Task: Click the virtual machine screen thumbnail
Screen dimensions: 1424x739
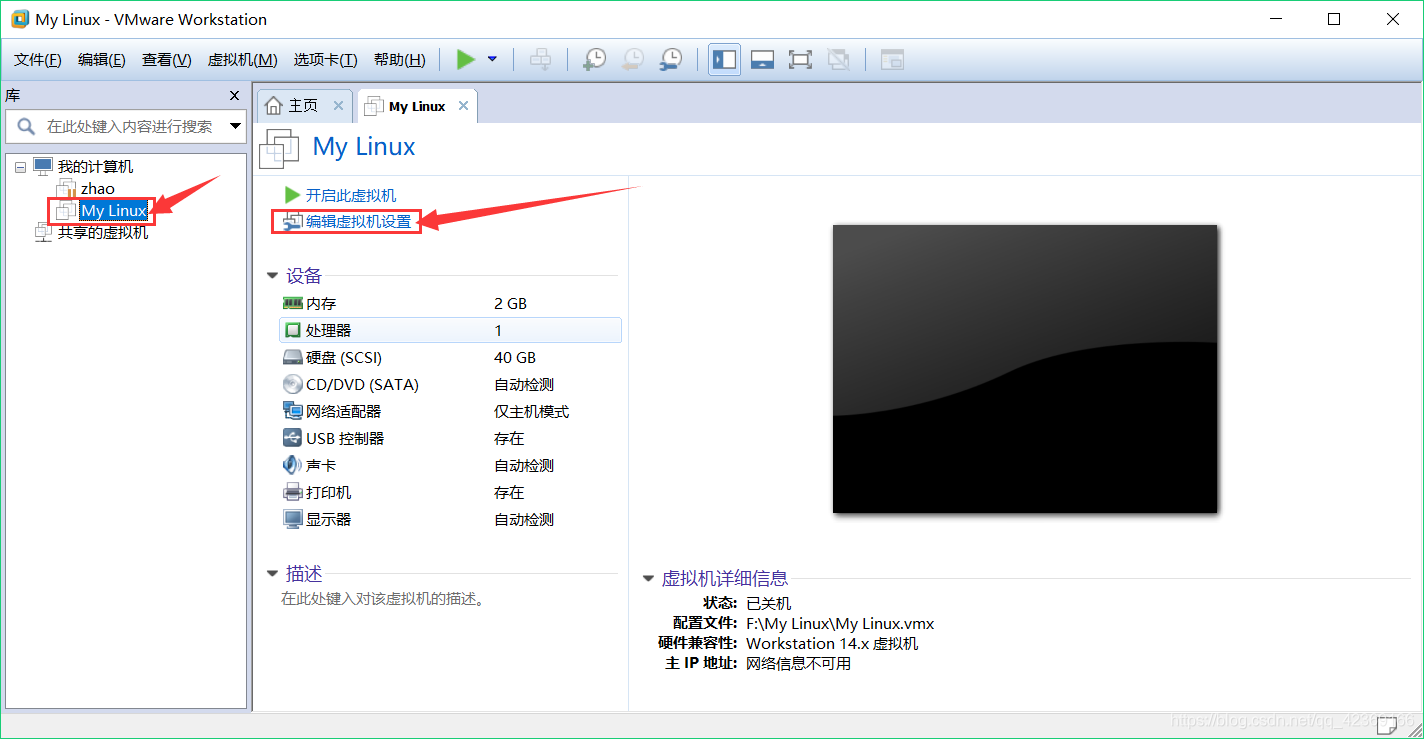Action: [1025, 369]
